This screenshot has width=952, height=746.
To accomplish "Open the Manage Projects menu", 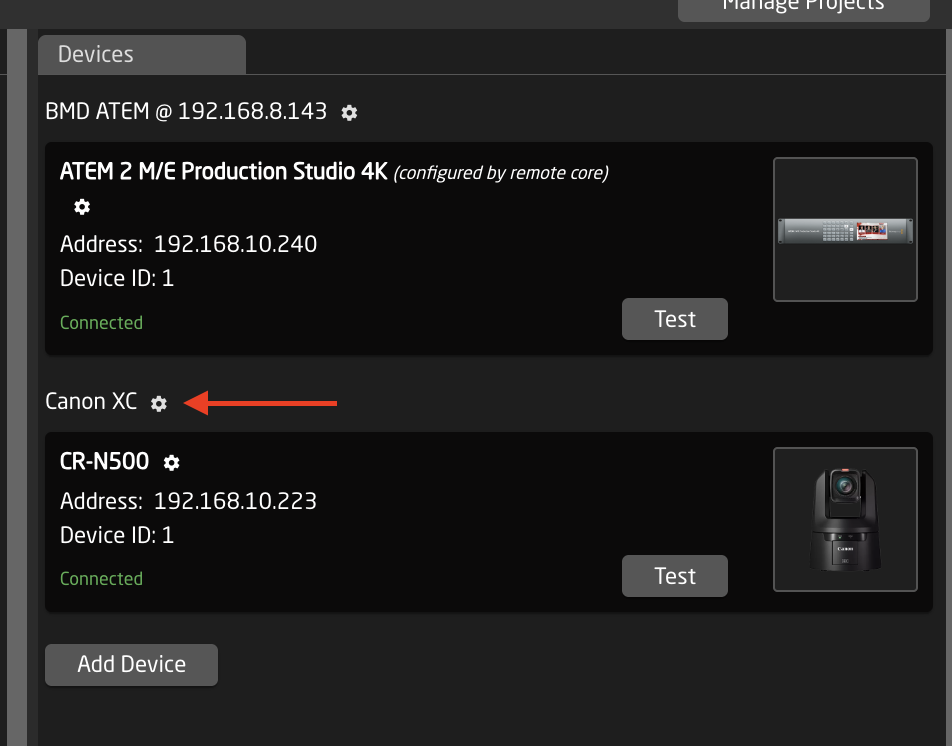I will [802, 6].
